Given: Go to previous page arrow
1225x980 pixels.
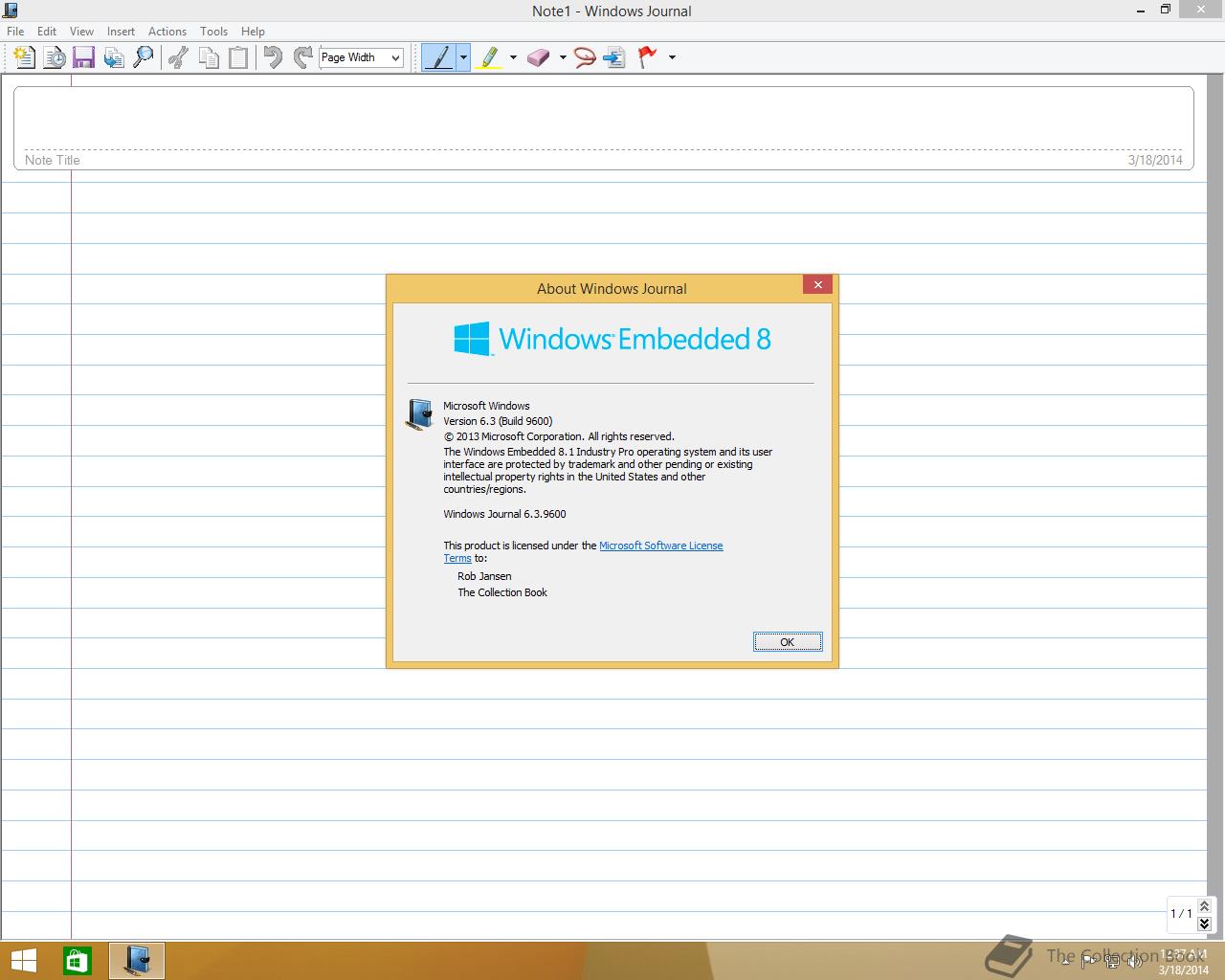Looking at the screenshot, I should pyautogui.click(x=1205, y=905).
